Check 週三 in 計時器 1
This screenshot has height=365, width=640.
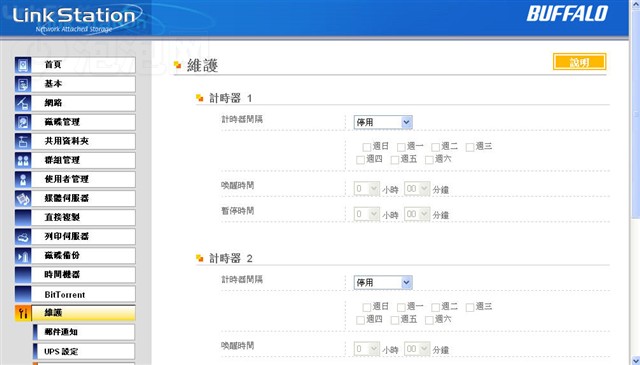point(470,147)
